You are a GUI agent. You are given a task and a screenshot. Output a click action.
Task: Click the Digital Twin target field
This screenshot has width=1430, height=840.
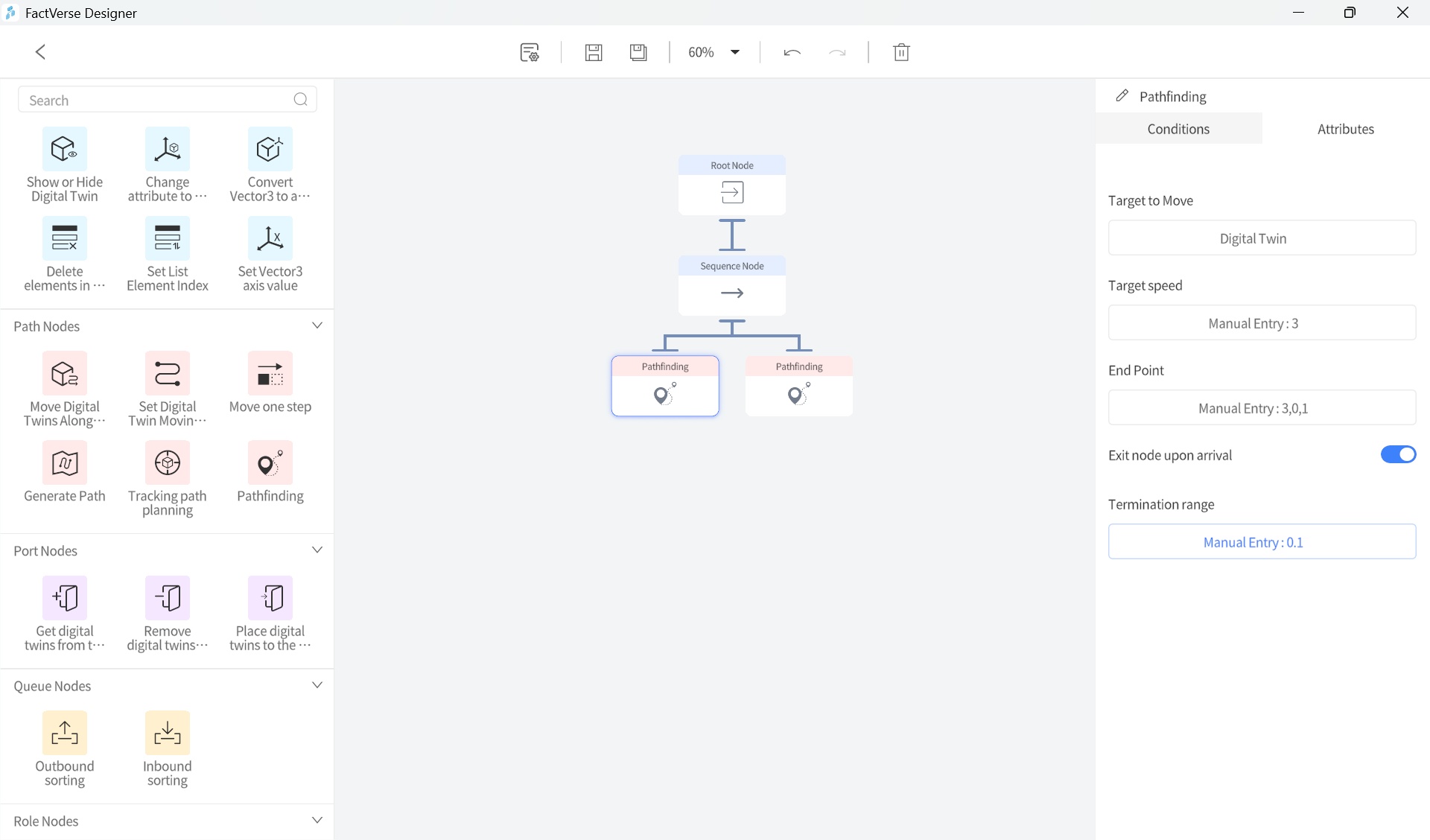[1262, 238]
